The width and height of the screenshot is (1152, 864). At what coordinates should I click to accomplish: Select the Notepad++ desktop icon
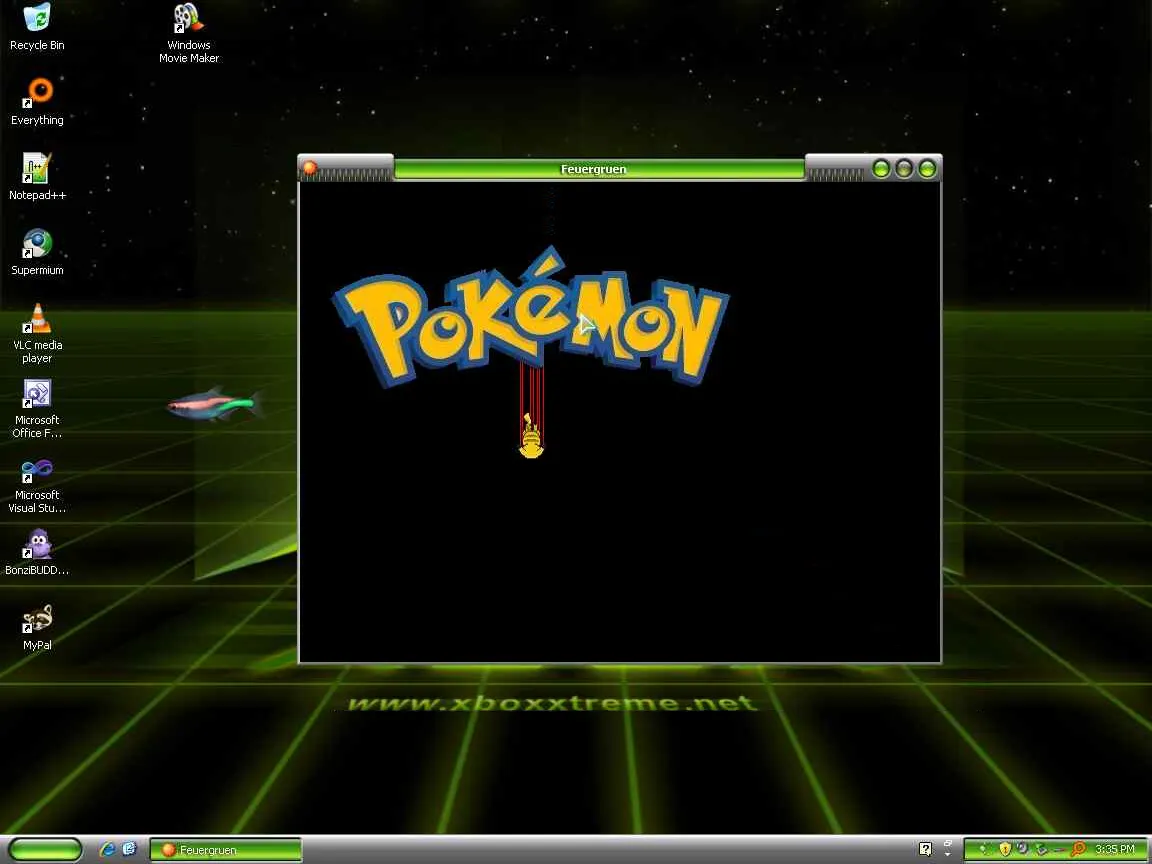[x=37, y=177]
